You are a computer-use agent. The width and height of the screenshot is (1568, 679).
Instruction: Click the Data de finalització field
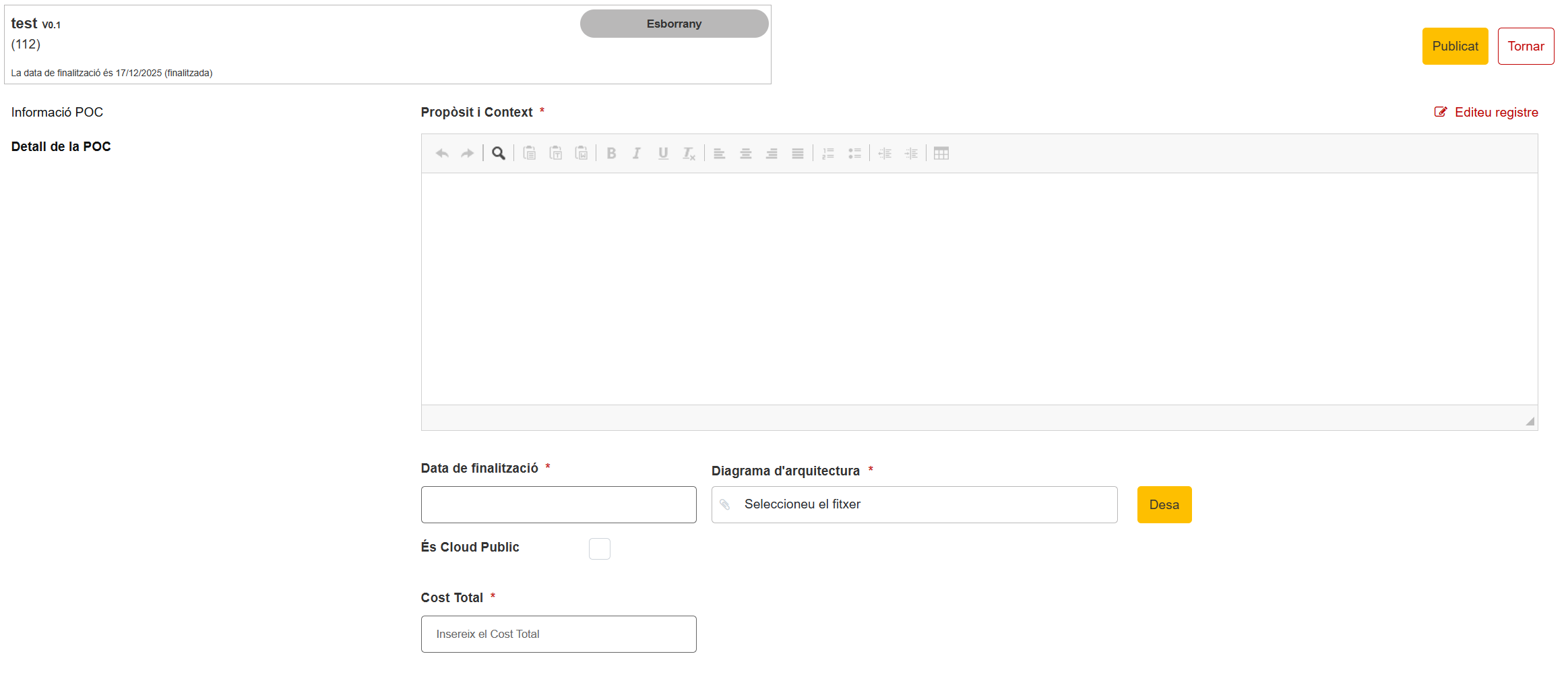(559, 504)
